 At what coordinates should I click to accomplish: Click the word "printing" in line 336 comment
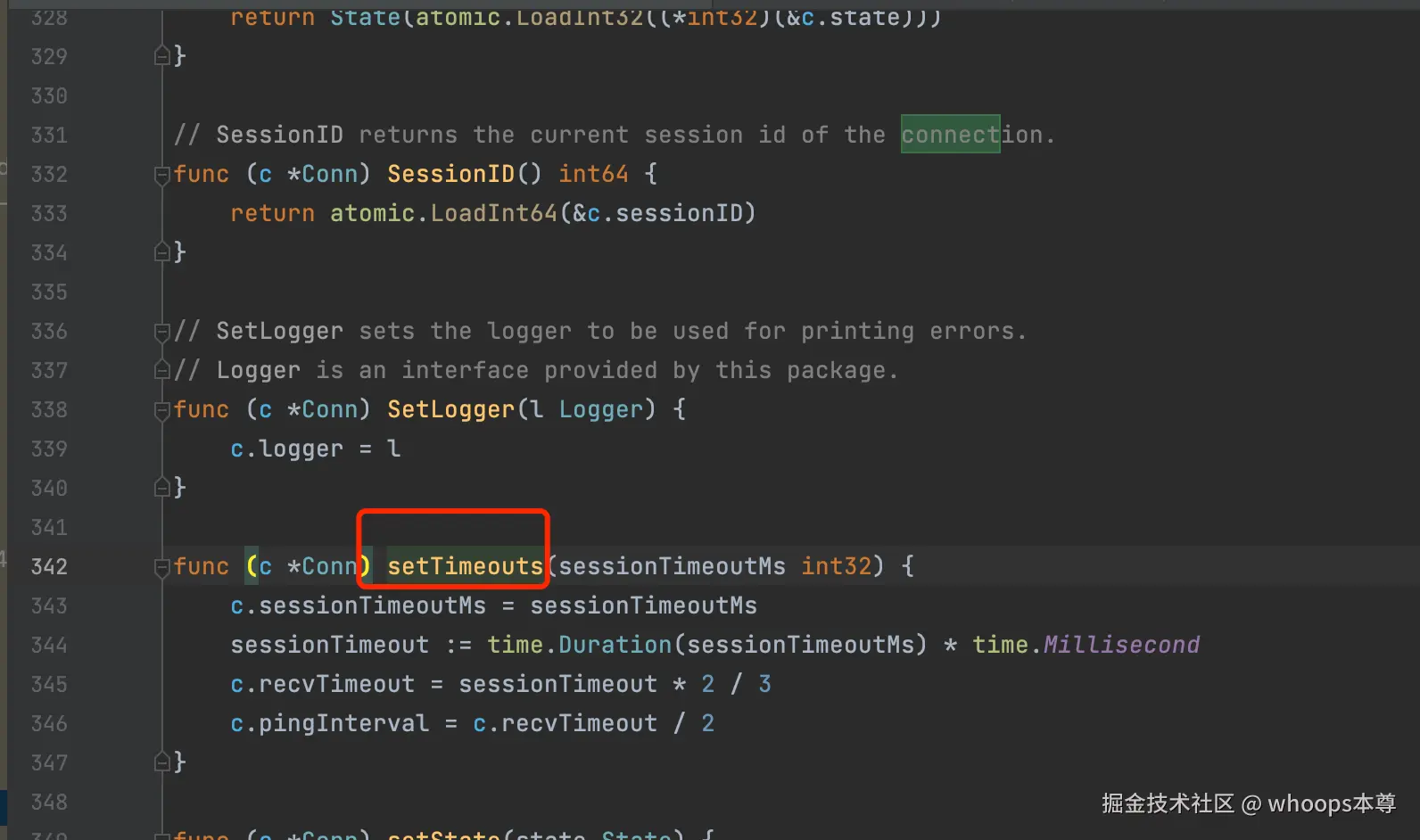[x=857, y=331]
